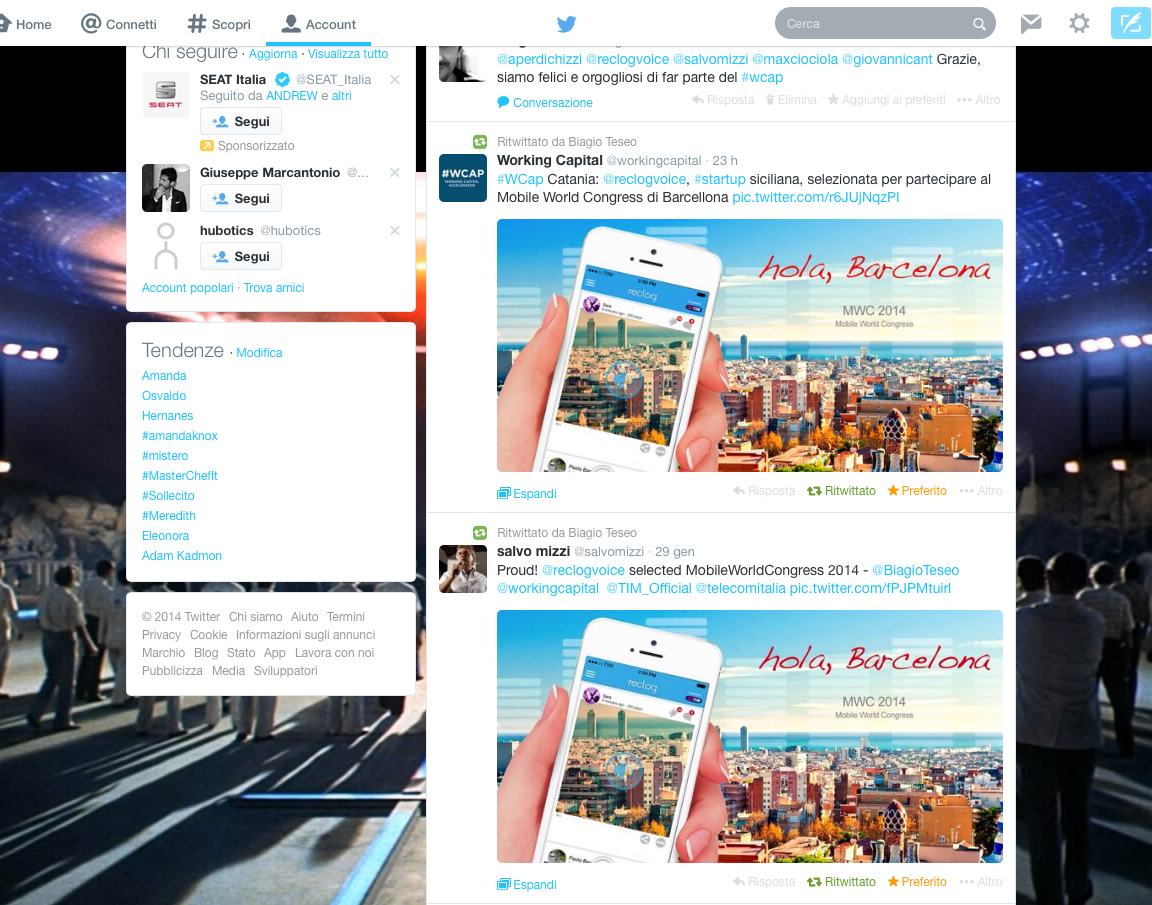Open Altro menu on Working Capital tweet
Screen dimensions: 1152x905
click(x=980, y=491)
